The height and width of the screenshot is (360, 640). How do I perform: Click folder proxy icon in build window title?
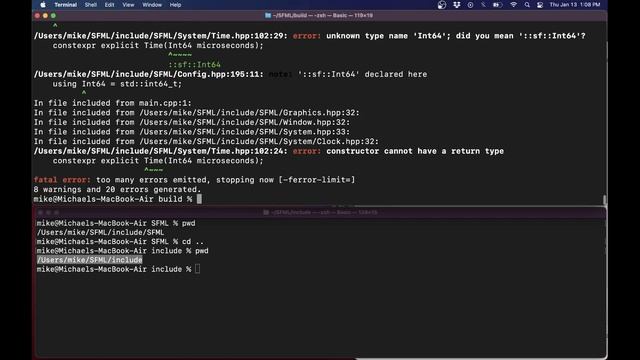268,16
